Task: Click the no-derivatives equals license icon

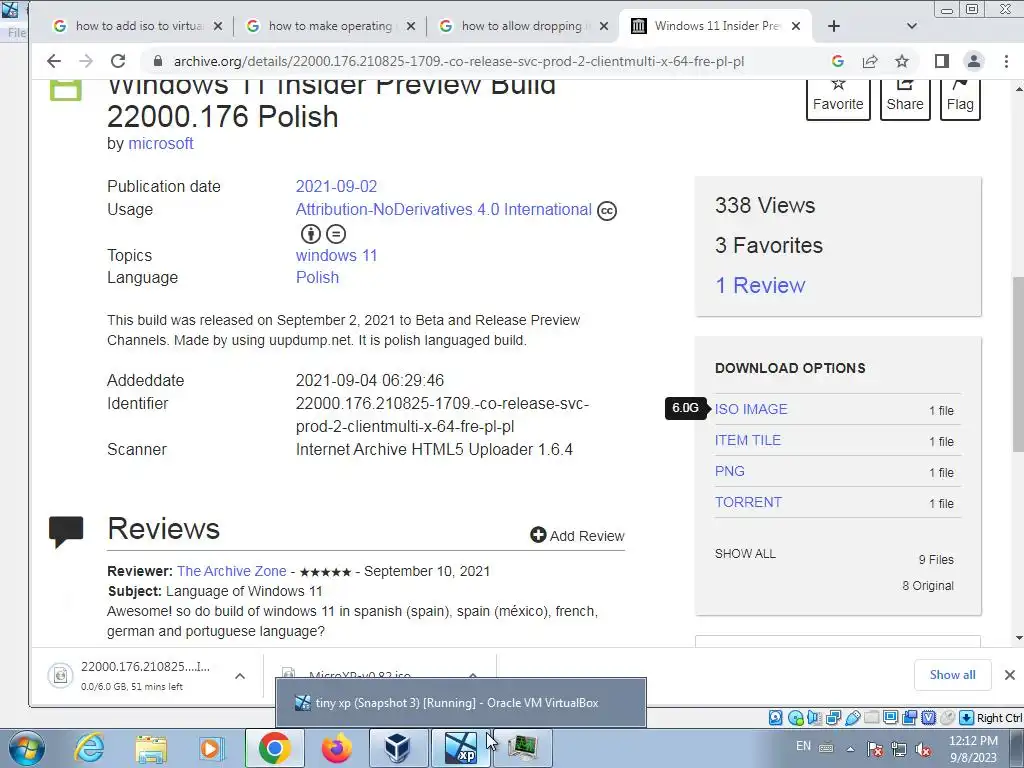Action: (336, 234)
